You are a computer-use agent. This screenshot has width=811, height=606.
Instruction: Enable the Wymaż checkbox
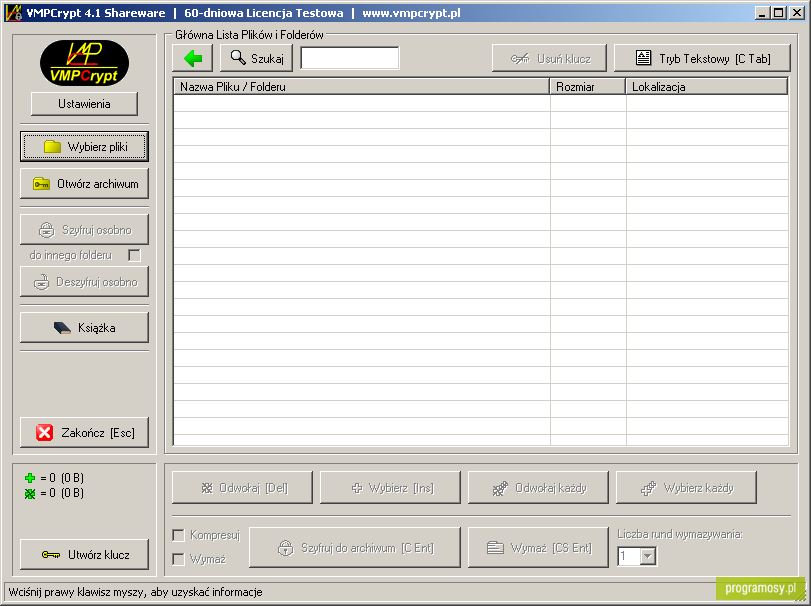coord(178,559)
